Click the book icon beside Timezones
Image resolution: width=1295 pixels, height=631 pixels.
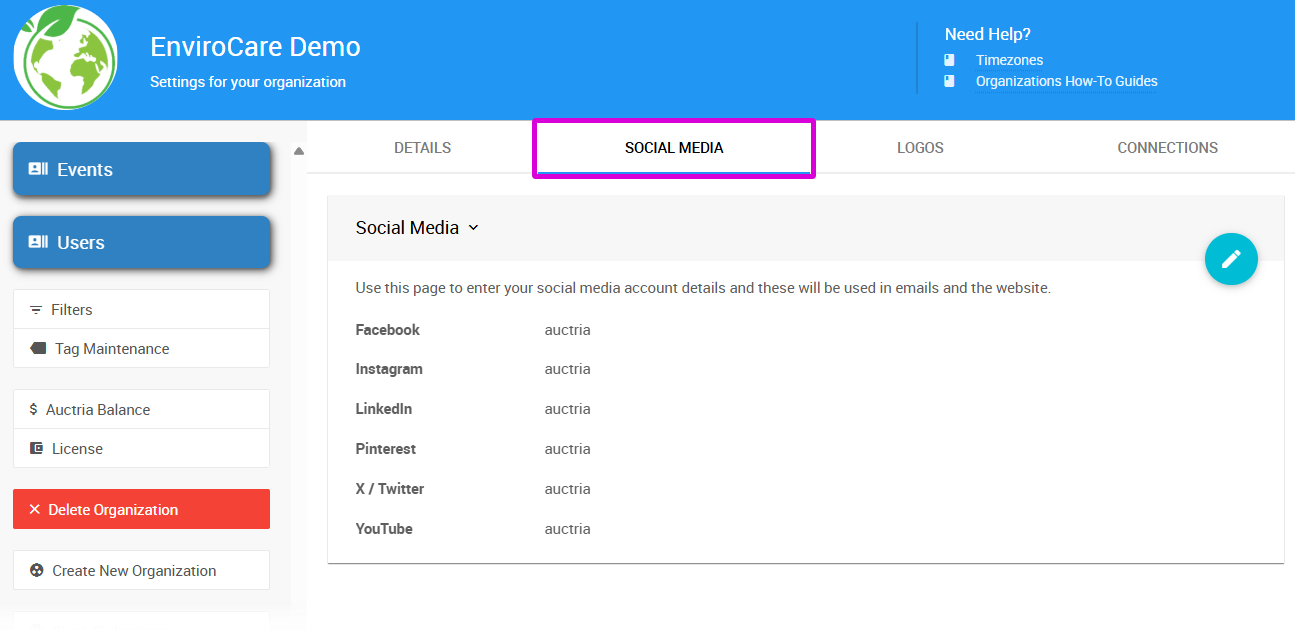pos(949,60)
